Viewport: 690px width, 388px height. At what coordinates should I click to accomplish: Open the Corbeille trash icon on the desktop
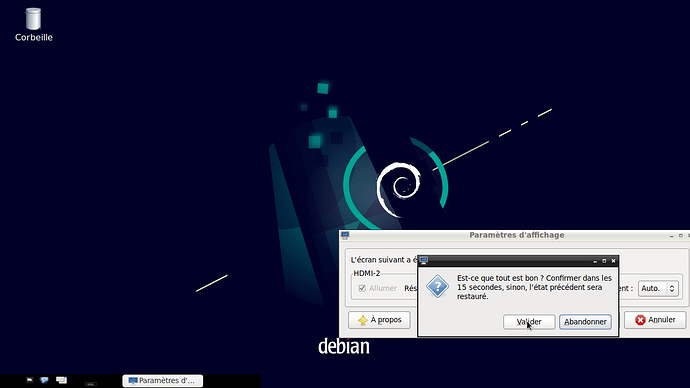tap(33, 25)
